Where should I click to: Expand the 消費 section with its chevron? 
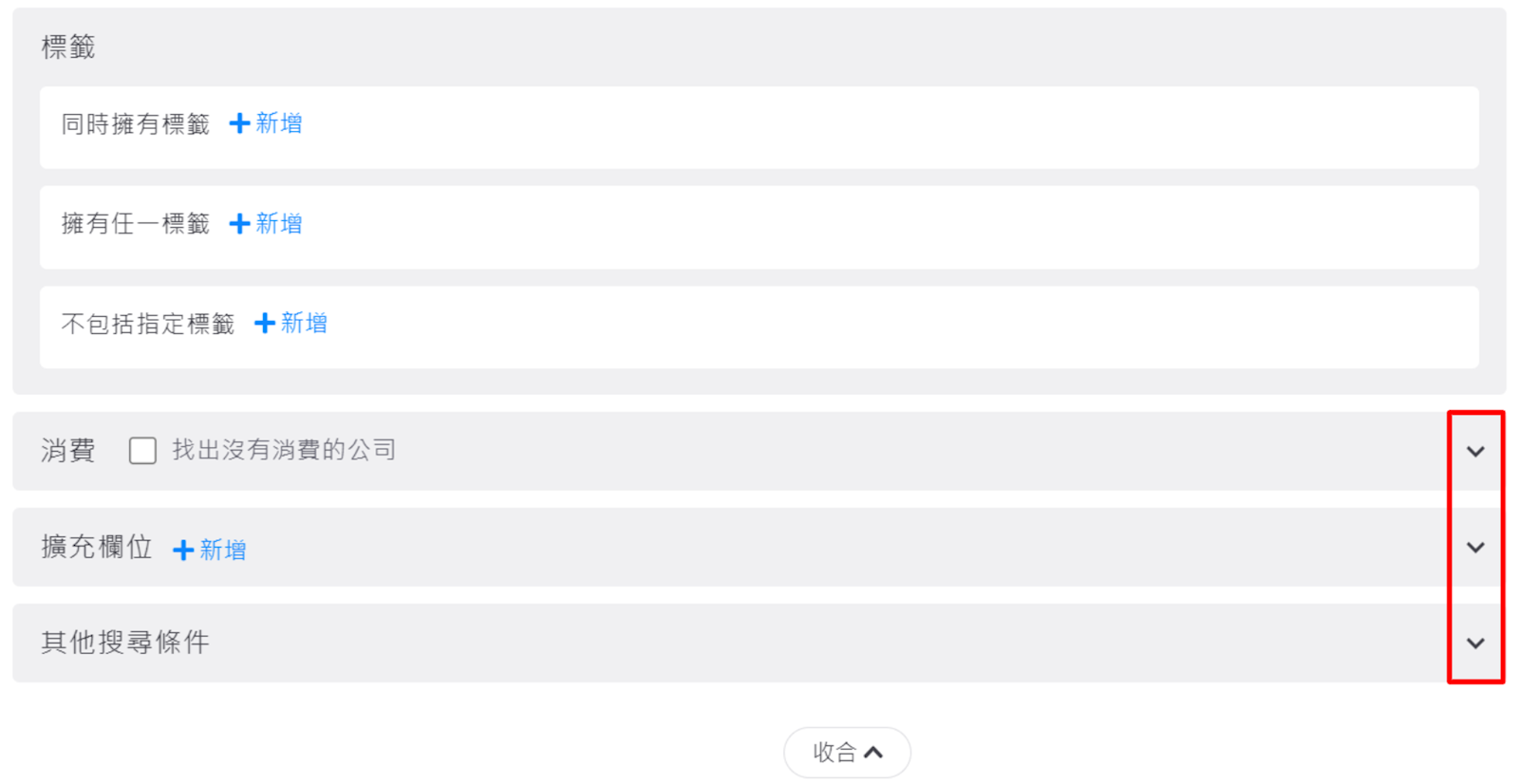[x=1474, y=452]
